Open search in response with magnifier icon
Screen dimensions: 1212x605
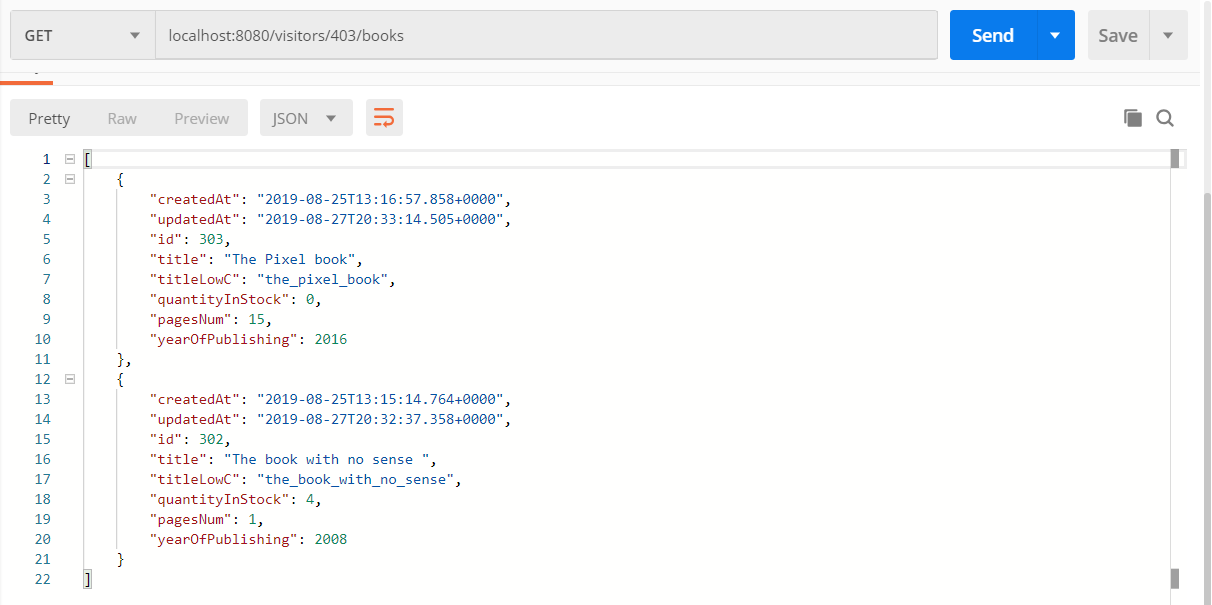1165,118
